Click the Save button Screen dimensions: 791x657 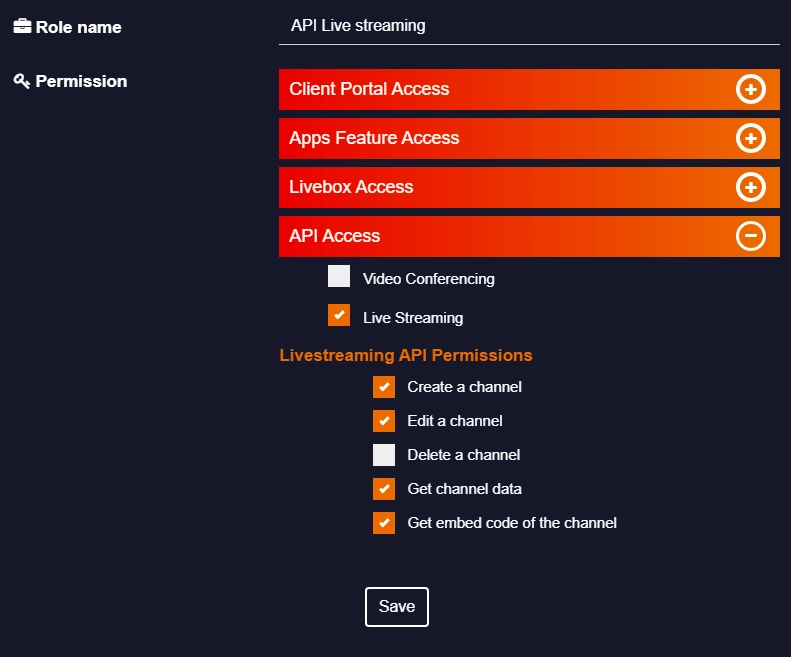[x=397, y=607]
